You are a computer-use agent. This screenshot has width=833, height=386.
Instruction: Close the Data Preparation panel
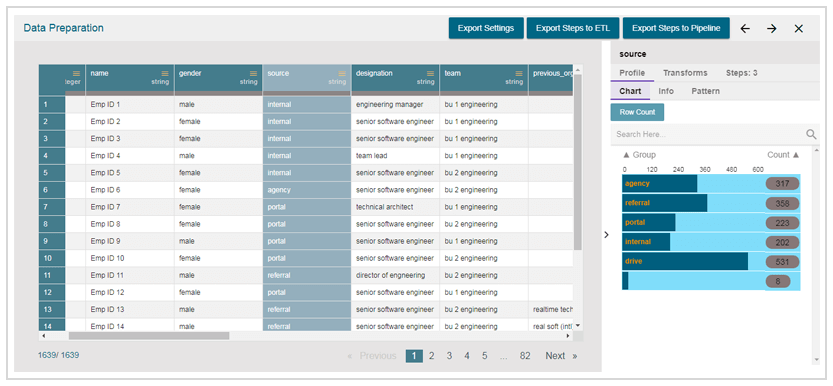(x=798, y=29)
